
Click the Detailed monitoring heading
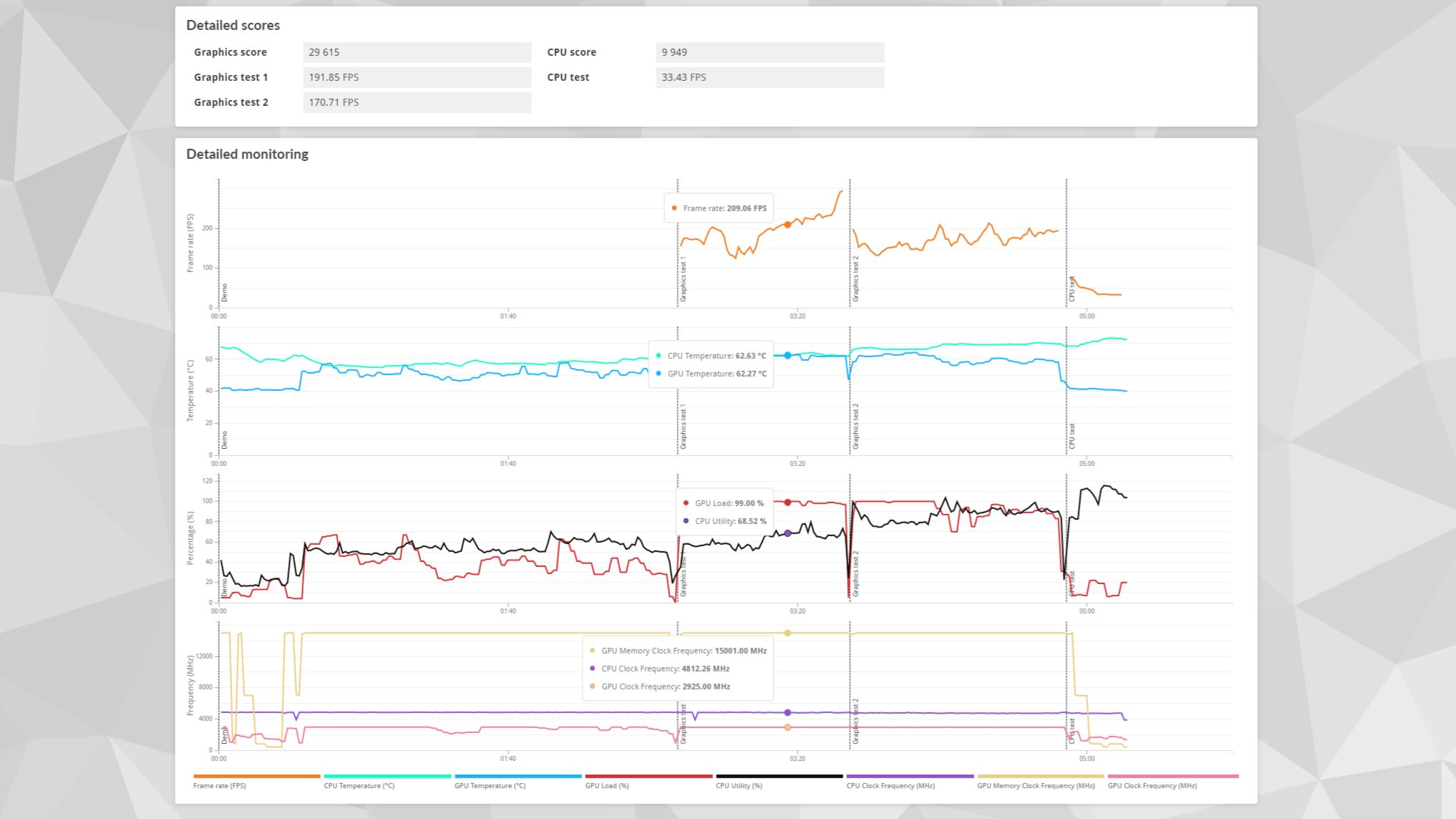point(247,154)
